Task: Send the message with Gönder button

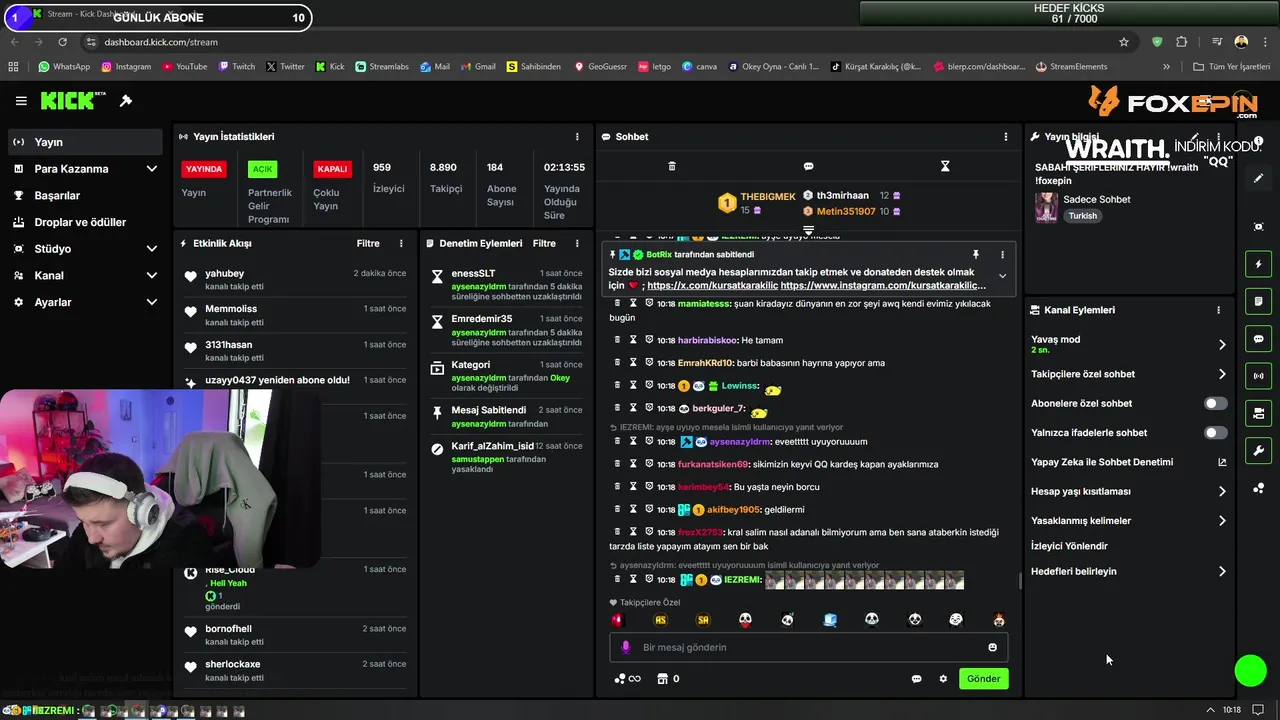Action: click(983, 679)
